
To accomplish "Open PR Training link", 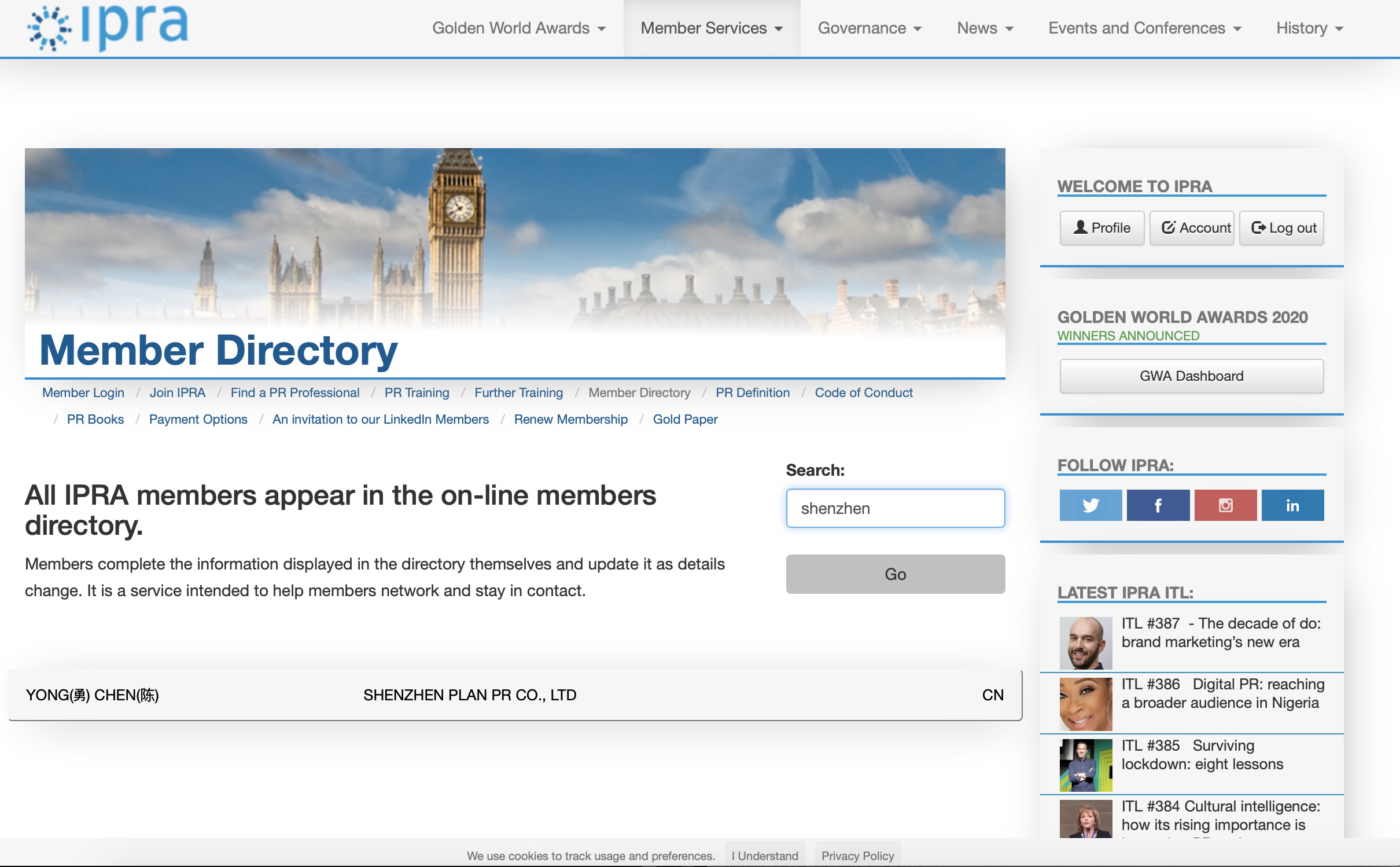I will tap(417, 392).
